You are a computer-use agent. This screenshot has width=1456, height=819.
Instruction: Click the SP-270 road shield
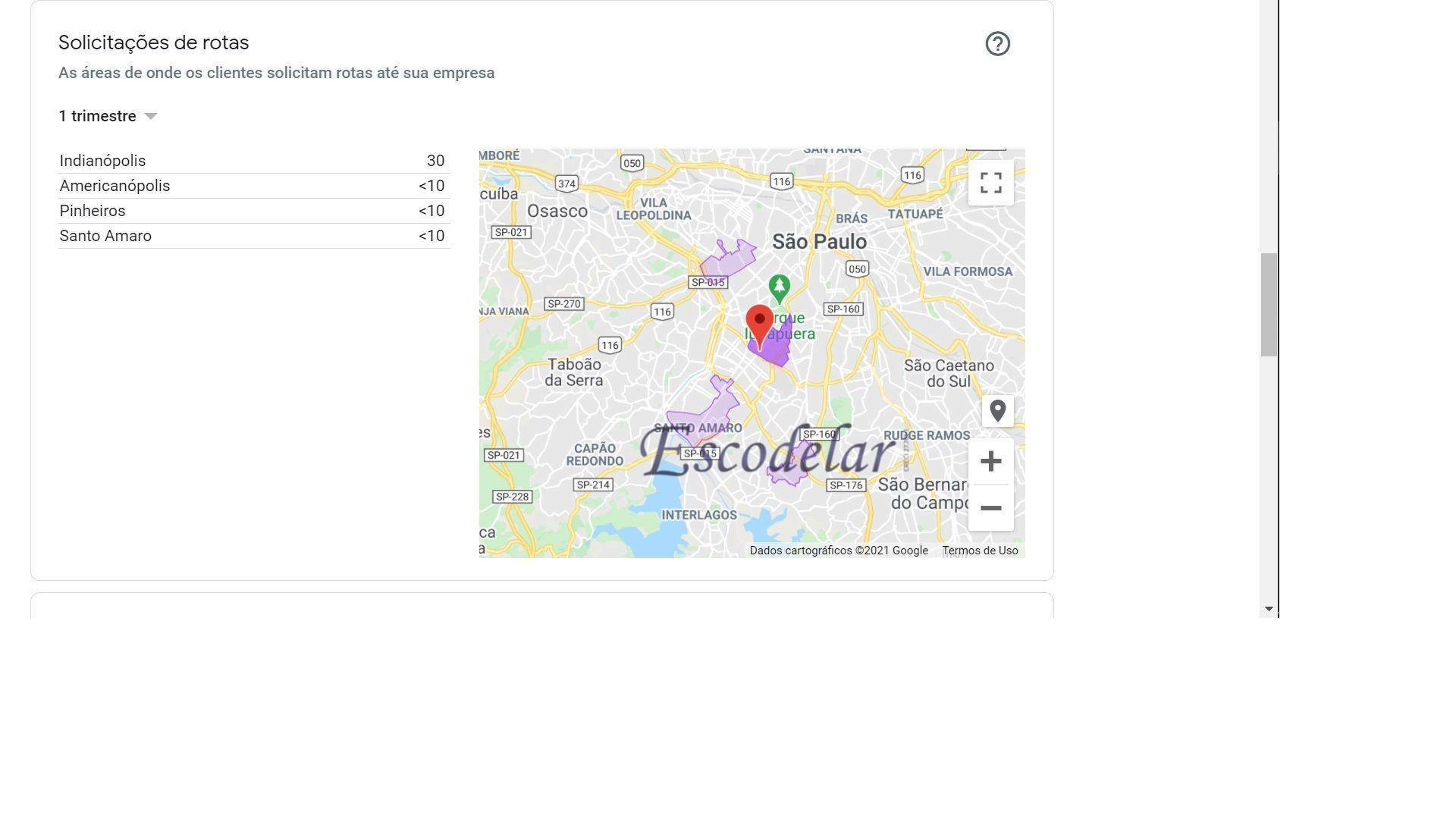coord(563,304)
